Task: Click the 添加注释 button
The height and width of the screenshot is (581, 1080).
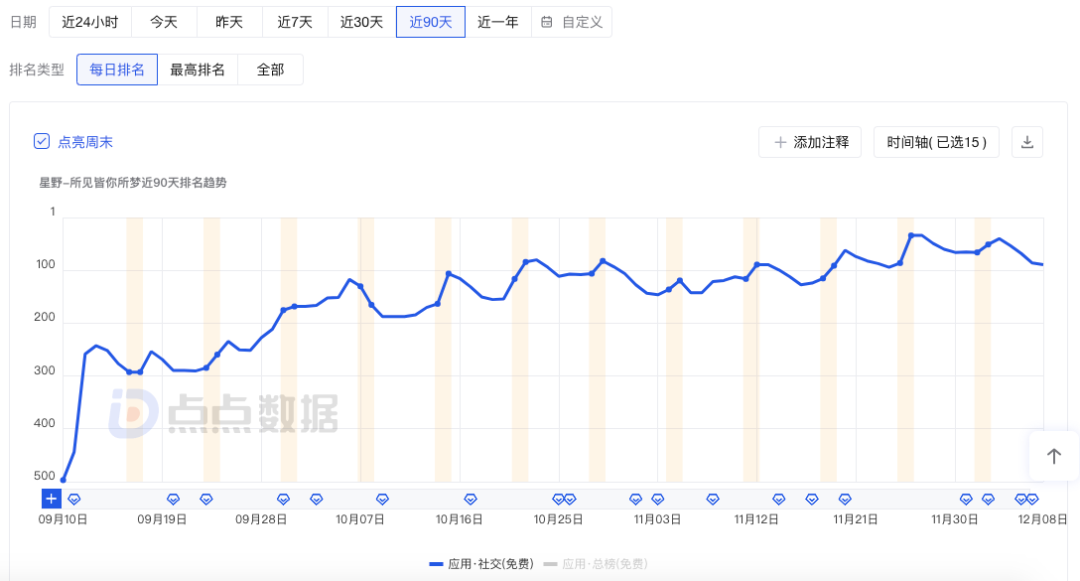Action: click(x=809, y=142)
